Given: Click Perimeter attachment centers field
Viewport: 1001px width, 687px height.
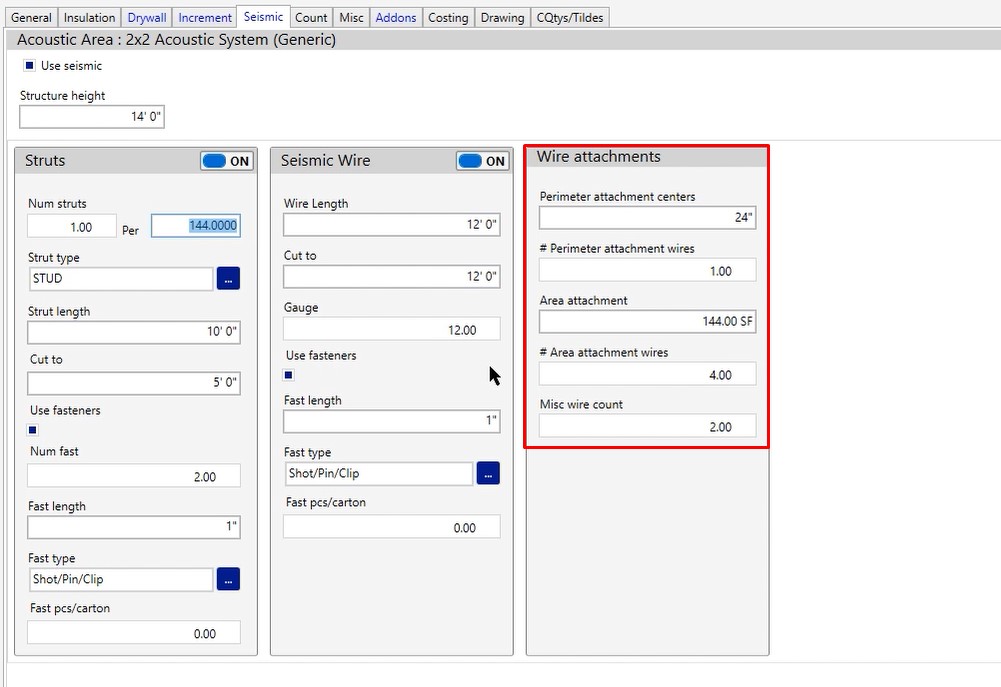Looking at the screenshot, I should coord(647,217).
